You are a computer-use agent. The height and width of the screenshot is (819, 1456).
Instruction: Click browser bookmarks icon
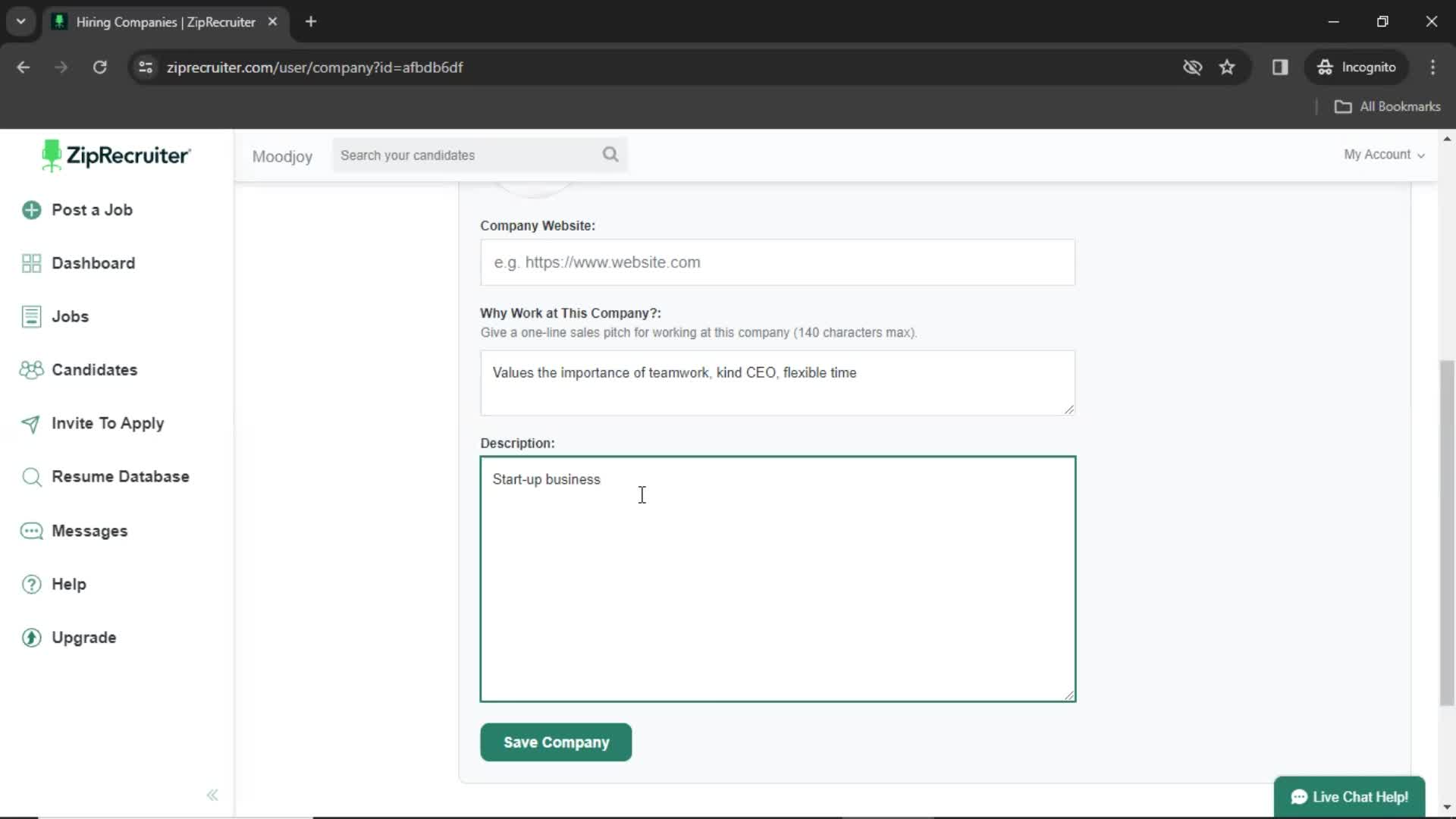[x=1227, y=67]
